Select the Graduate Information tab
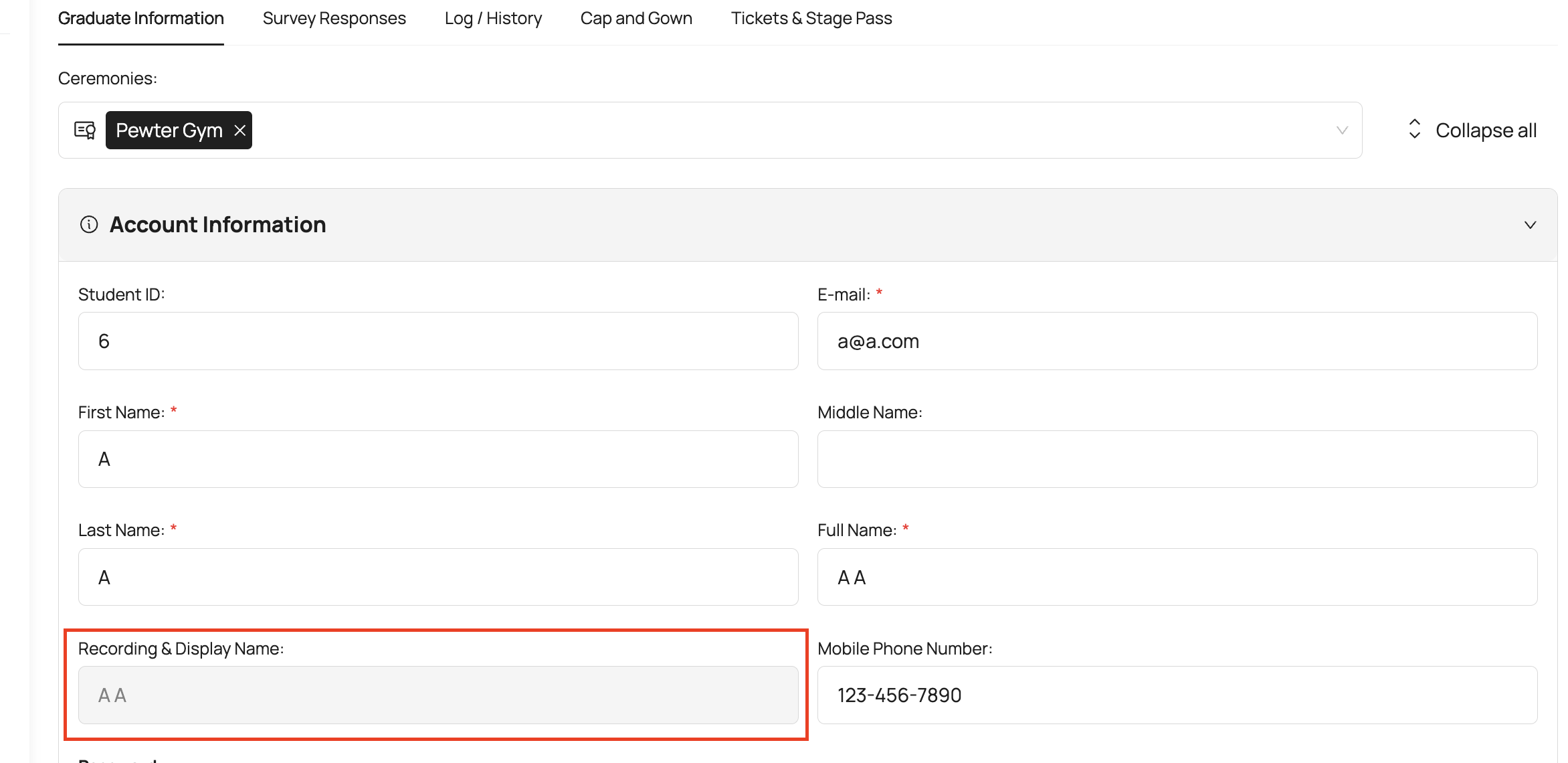The height and width of the screenshot is (763, 1568). pyautogui.click(x=140, y=19)
